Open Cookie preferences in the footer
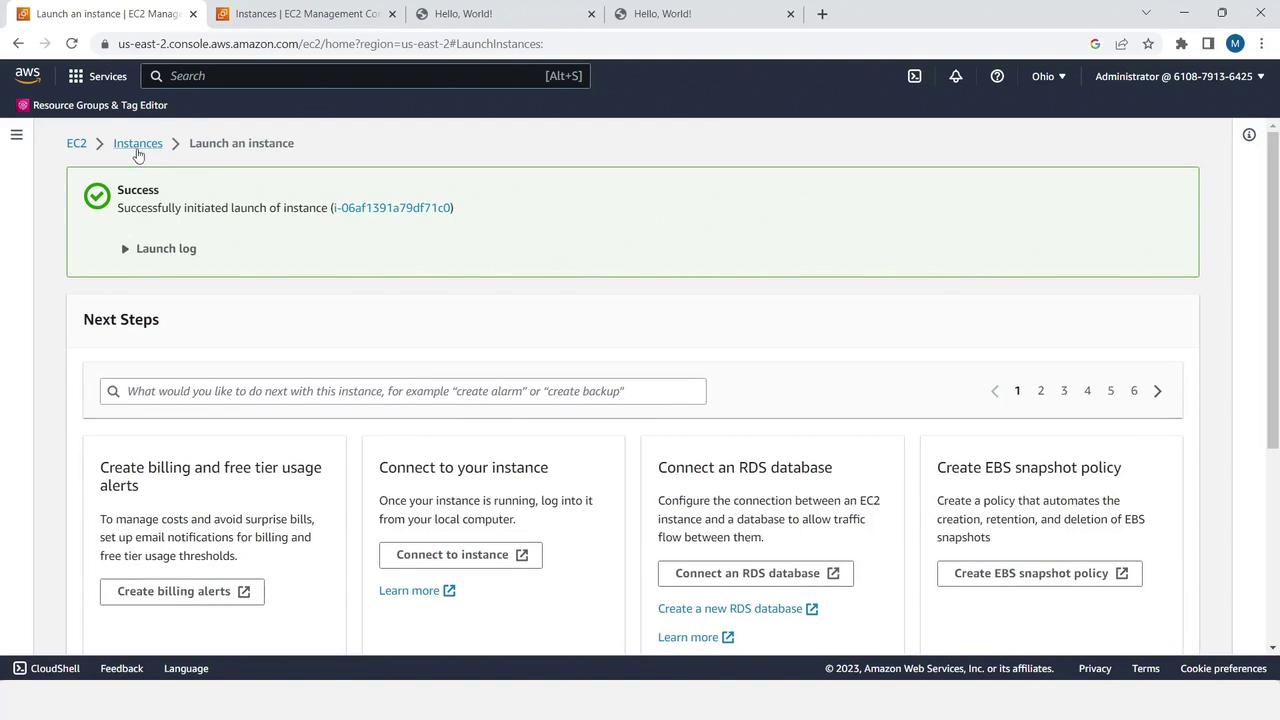The height and width of the screenshot is (720, 1280). tap(1223, 668)
